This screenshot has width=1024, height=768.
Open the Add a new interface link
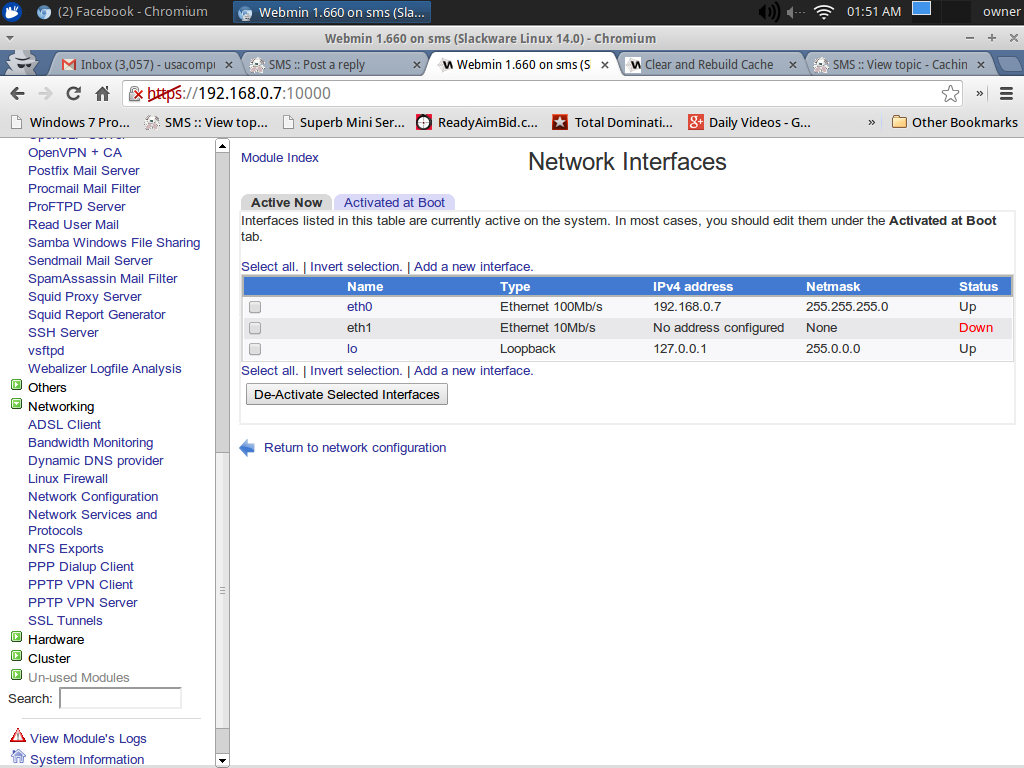473,267
